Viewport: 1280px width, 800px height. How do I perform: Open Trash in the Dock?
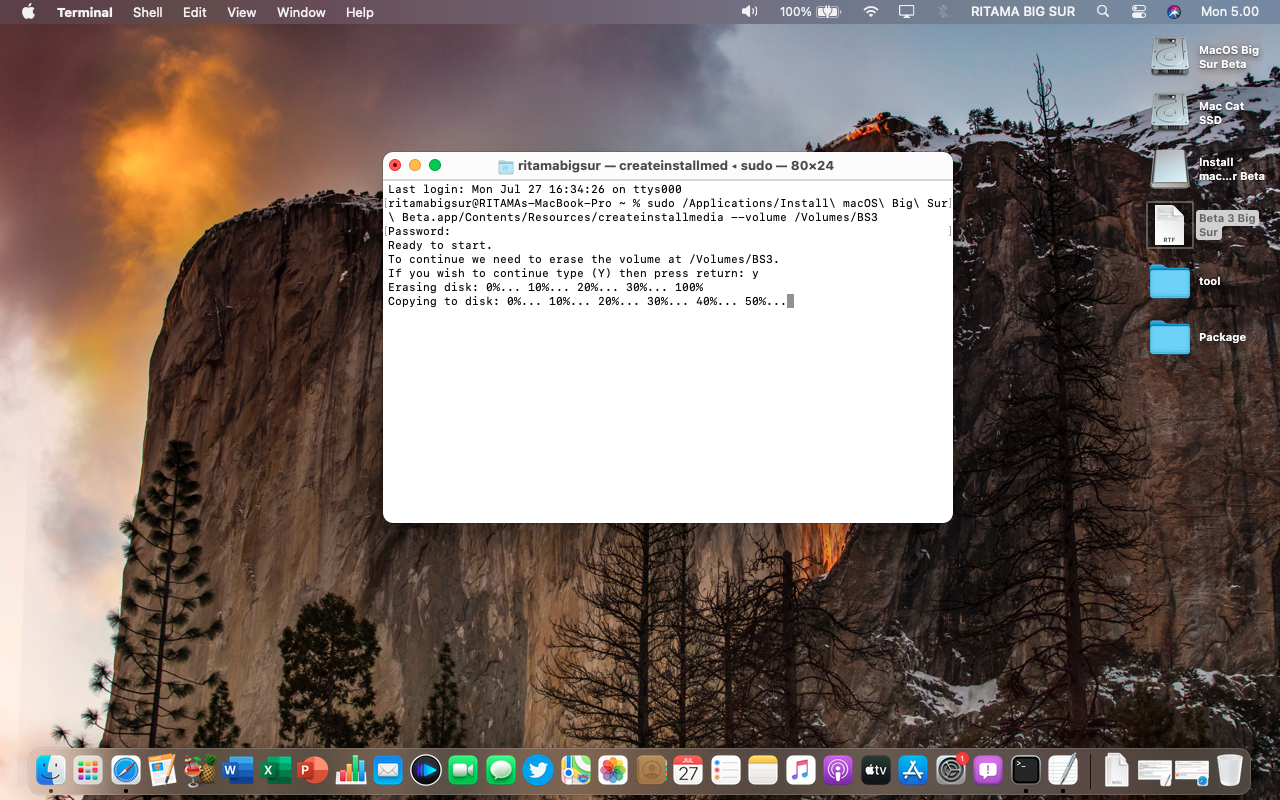(1230, 770)
